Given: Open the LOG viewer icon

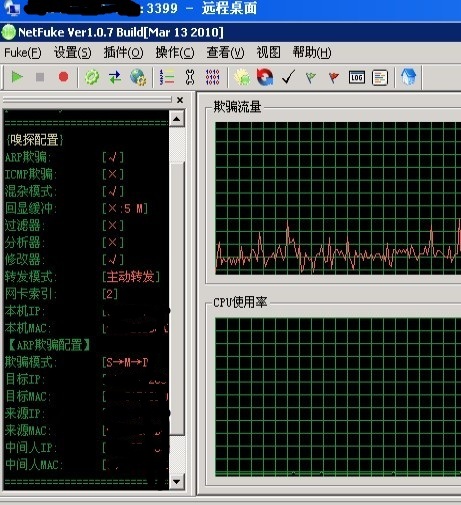Looking at the screenshot, I should tap(357, 77).
